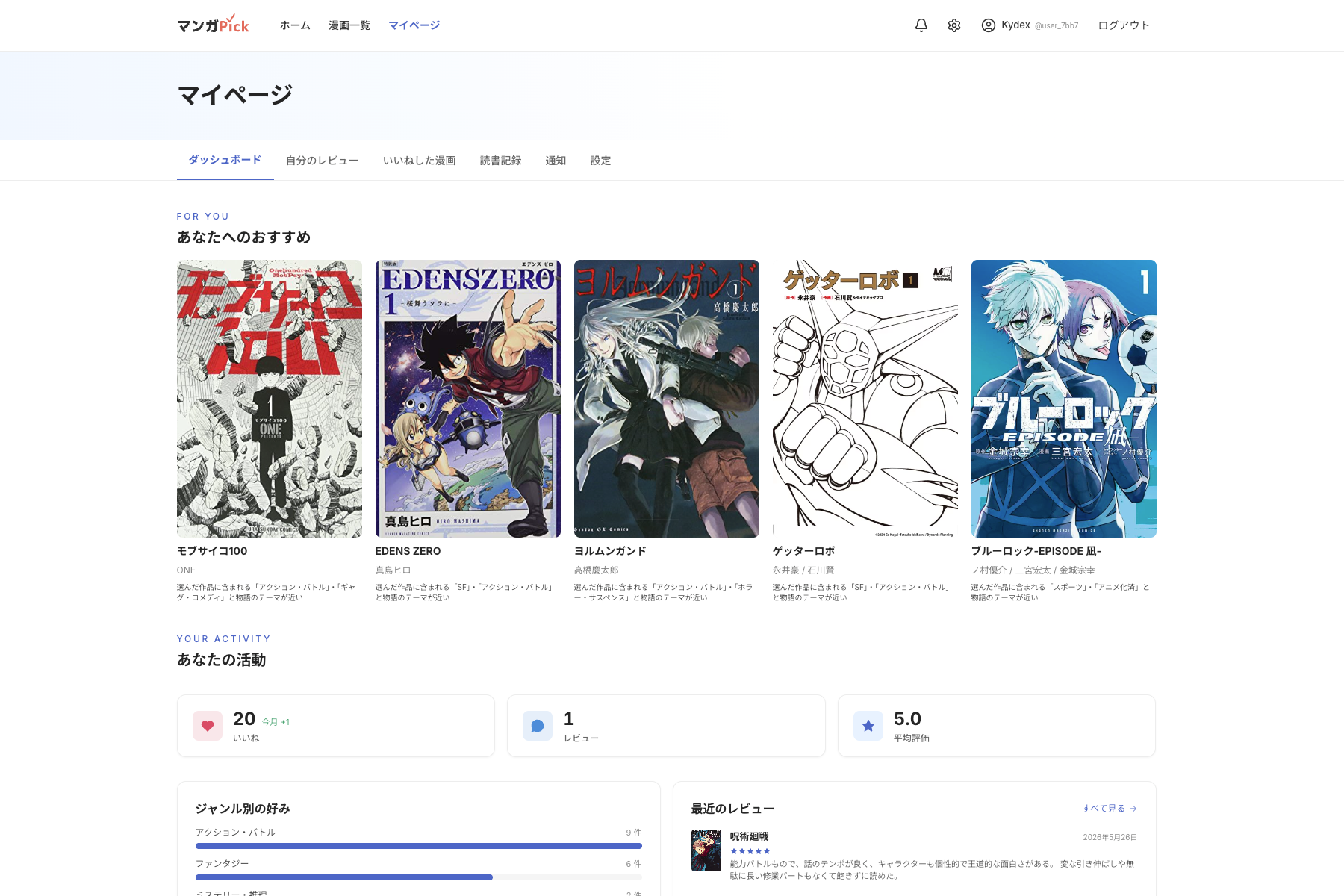Click the 9 件 count label

click(634, 833)
